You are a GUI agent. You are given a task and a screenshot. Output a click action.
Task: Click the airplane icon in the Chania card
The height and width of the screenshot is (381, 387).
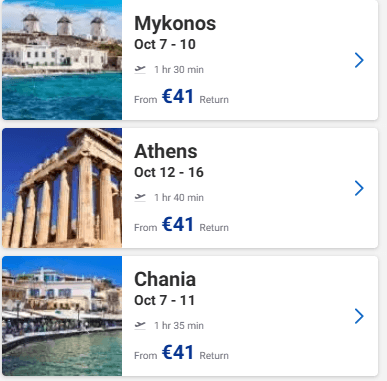point(140,325)
